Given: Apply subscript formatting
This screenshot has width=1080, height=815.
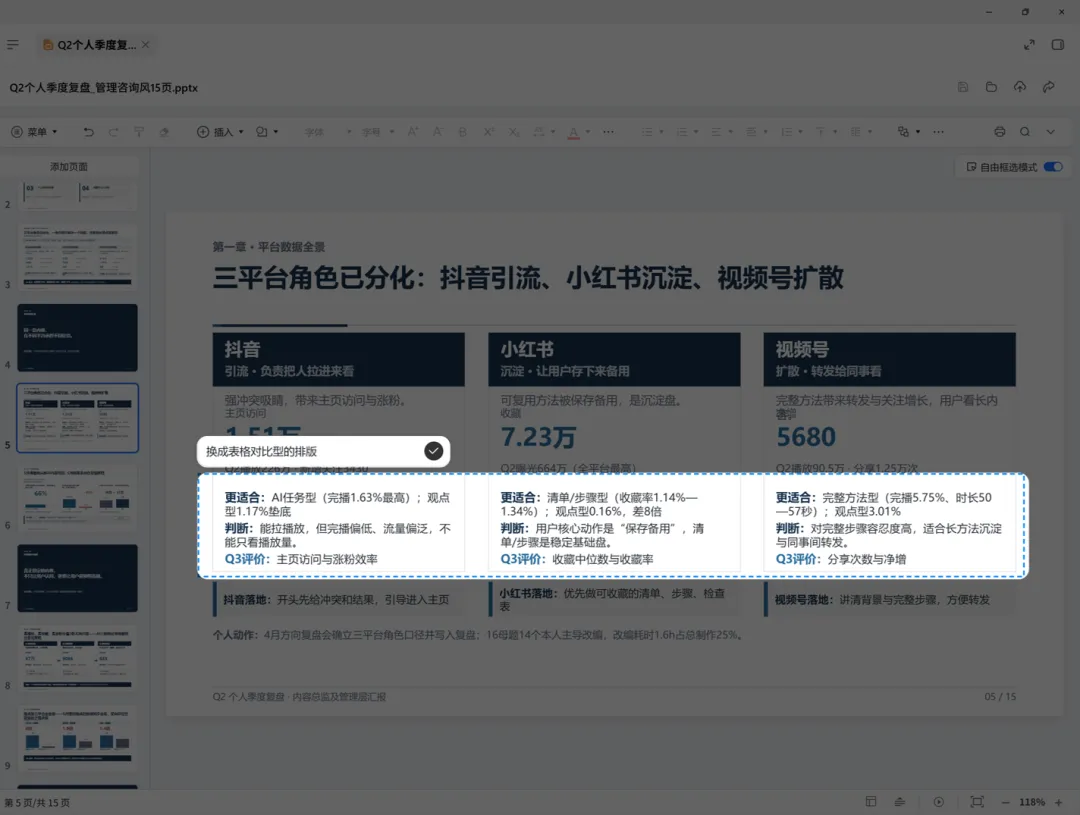Looking at the screenshot, I should tap(514, 132).
